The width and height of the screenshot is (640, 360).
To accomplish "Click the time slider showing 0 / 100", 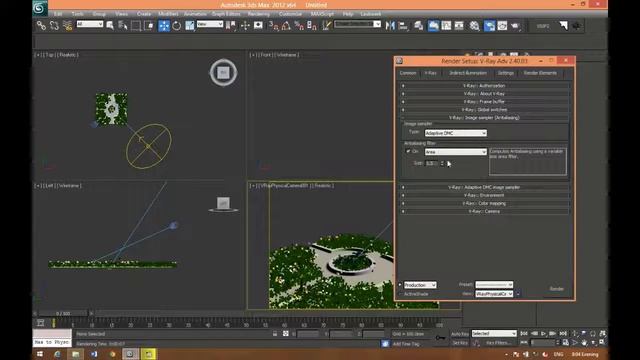I will (x=63, y=313).
